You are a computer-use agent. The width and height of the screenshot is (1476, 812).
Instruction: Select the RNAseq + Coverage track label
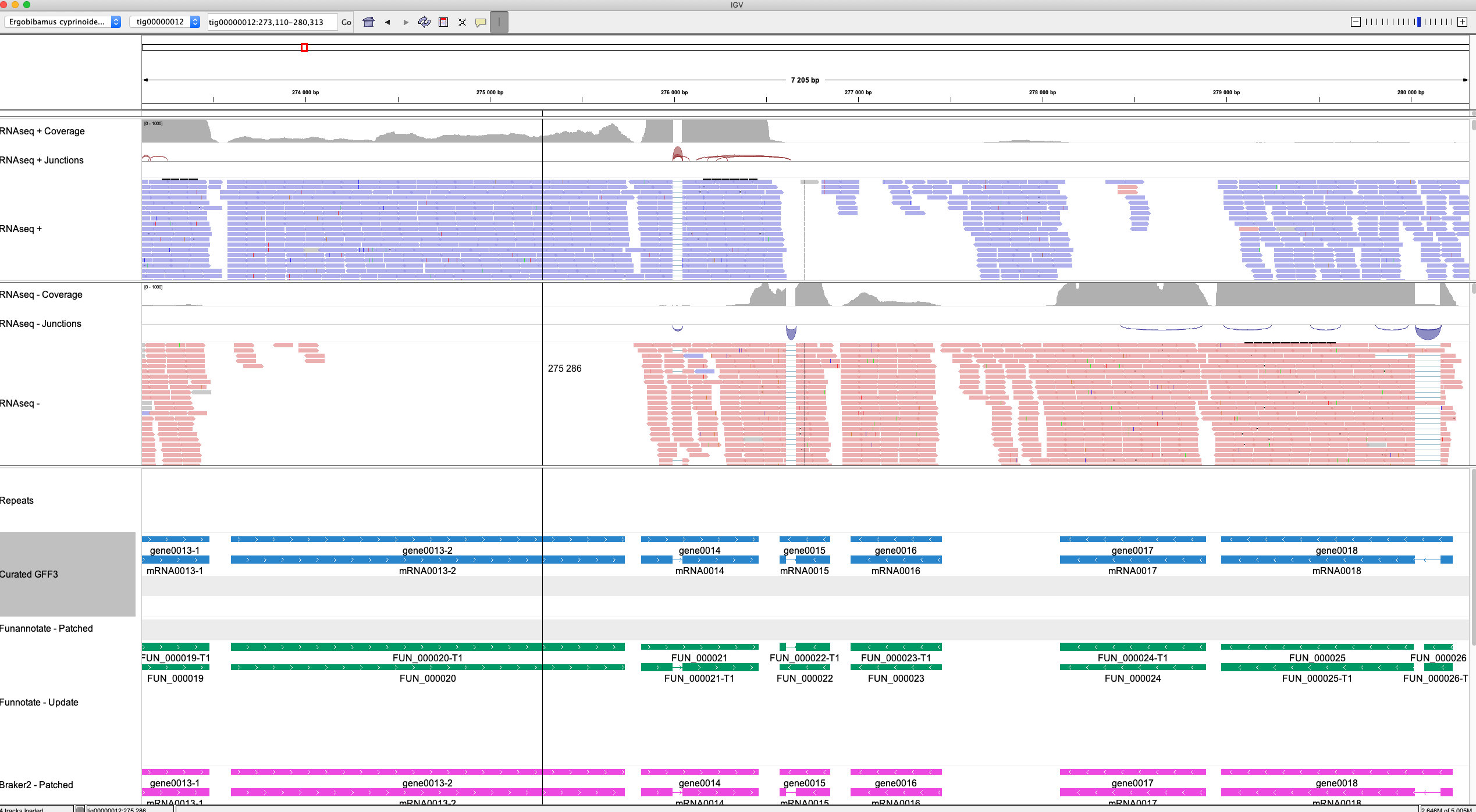42,131
